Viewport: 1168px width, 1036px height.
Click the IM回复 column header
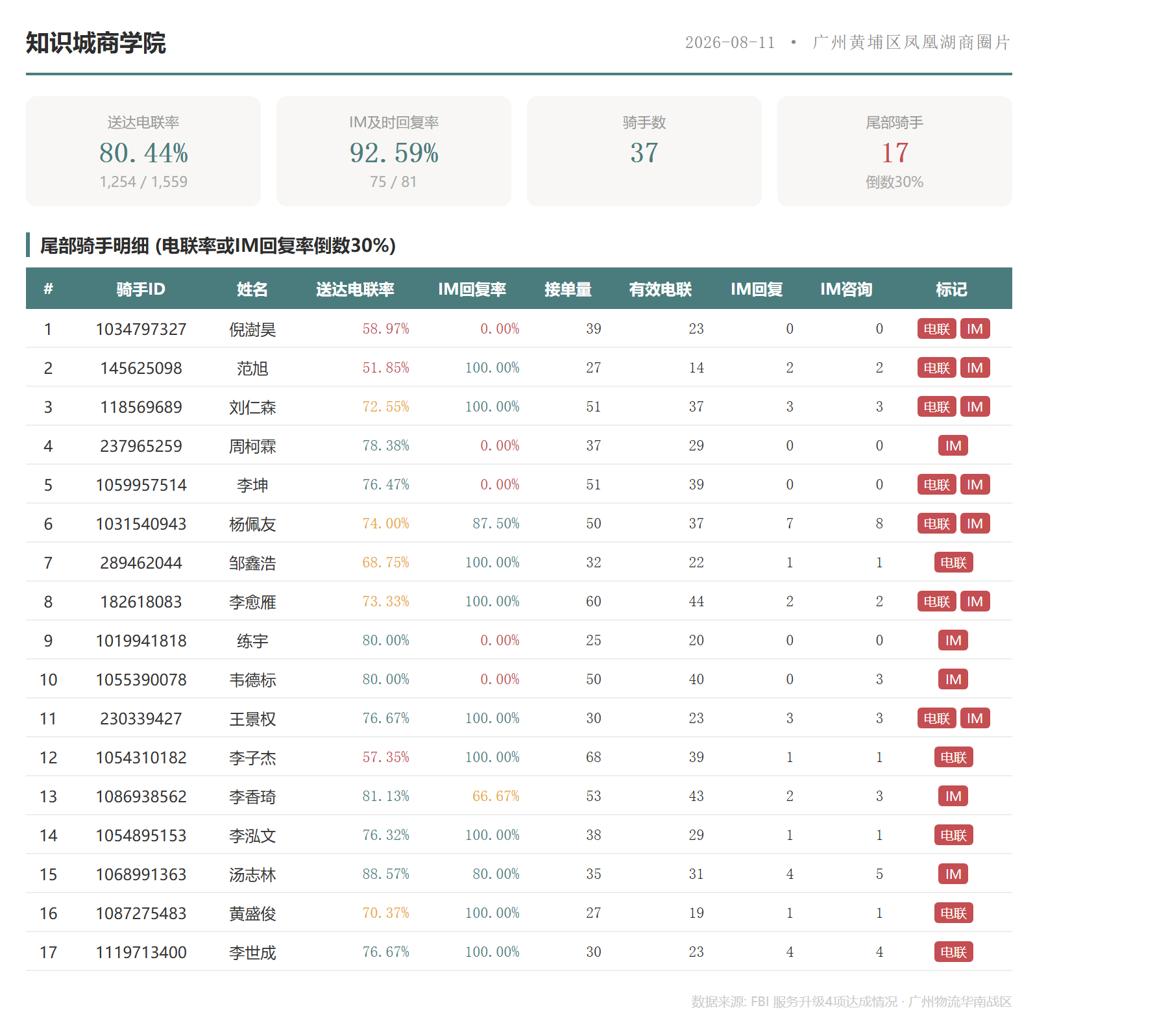(x=757, y=289)
